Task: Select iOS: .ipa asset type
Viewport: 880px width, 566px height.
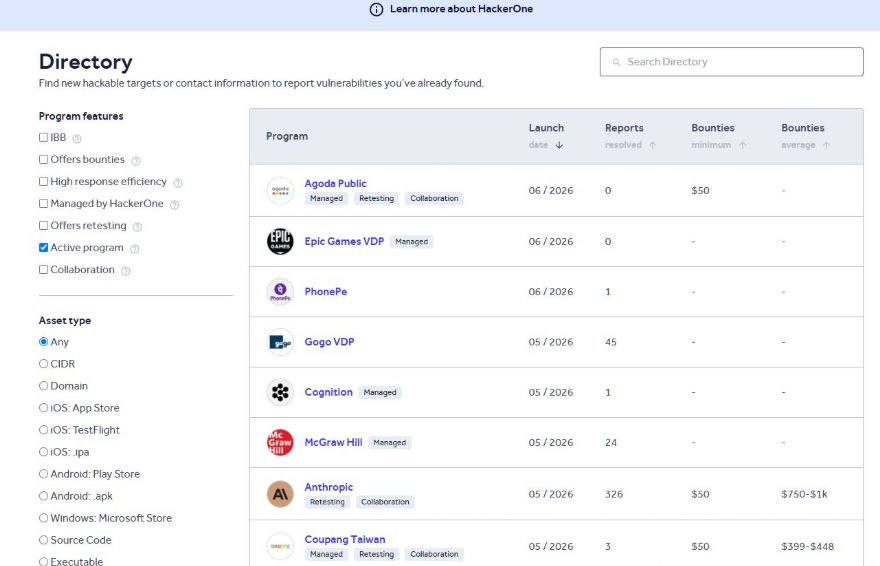Action: [x=43, y=452]
